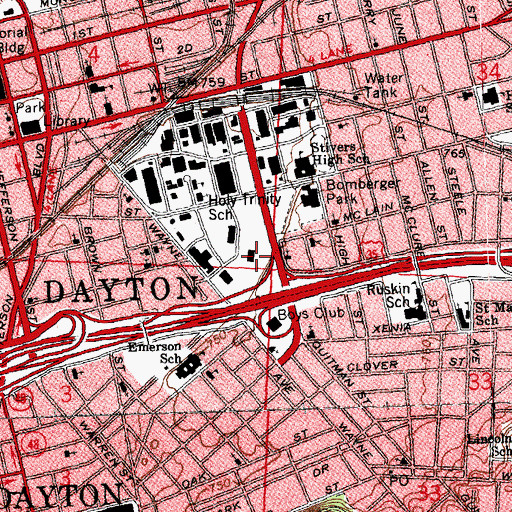Click the Holy Trinity Sch label
The width and height of the screenshot is (512, 512).
pyautogui.click(x=245, y=207)
